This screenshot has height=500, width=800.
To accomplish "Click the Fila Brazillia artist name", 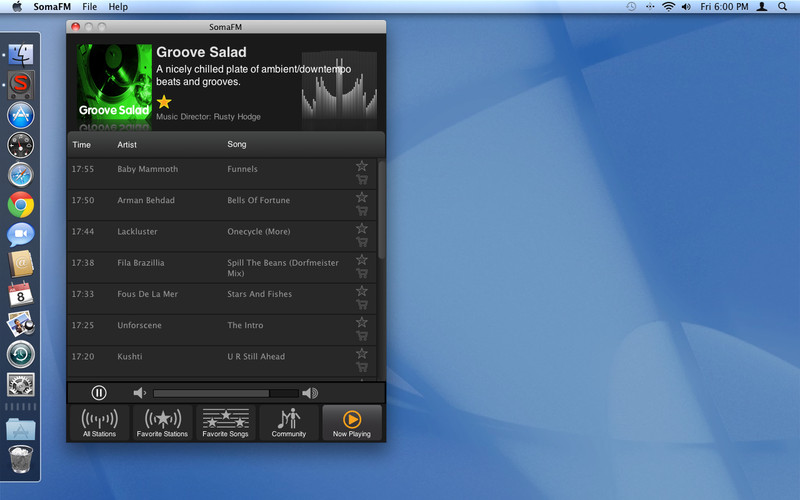I will click(x=141, y=263).
